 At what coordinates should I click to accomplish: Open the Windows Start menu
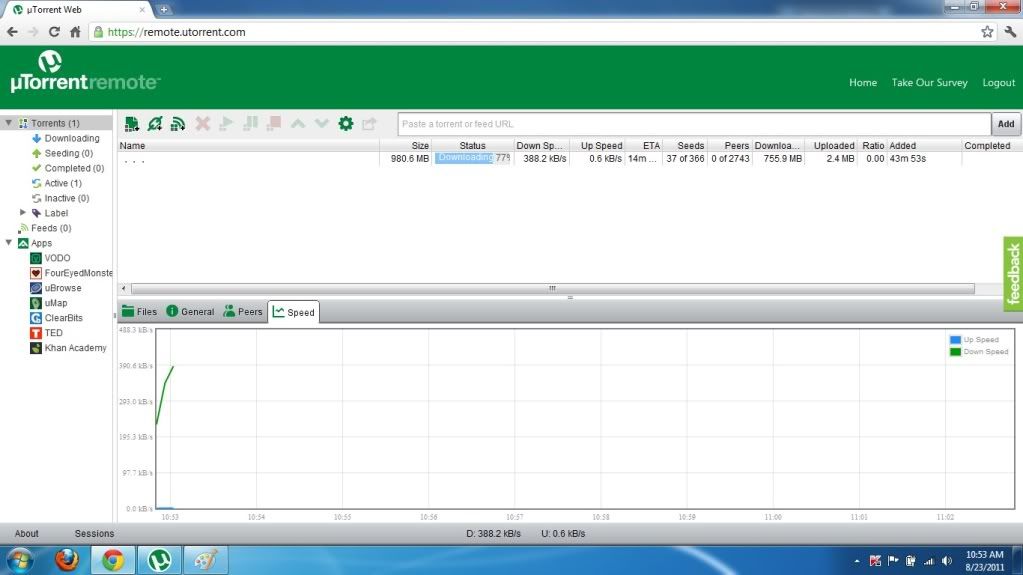point(20,560)
